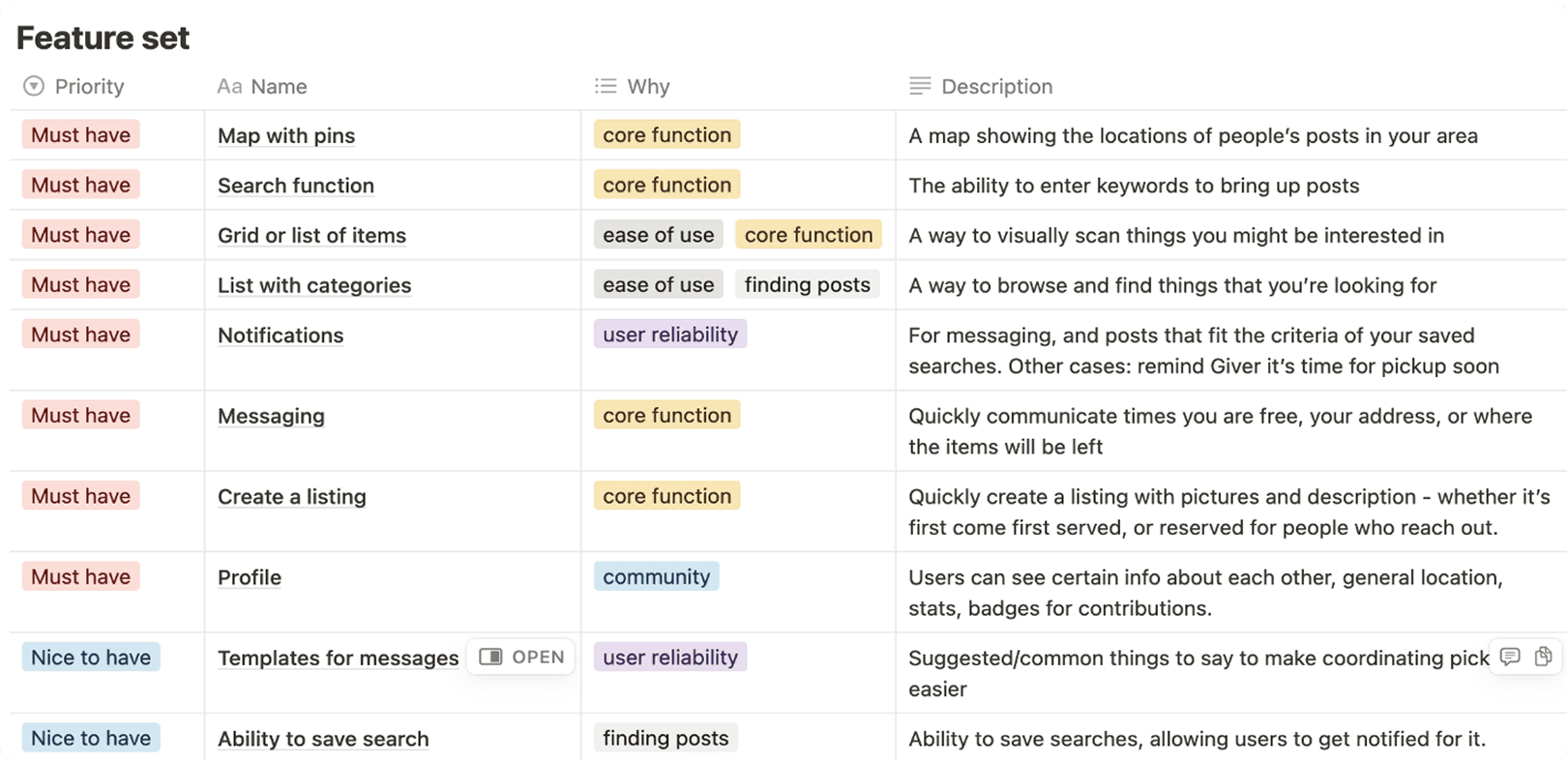The width and height of the screenshot is (1568, 760).
Task: Click ease of use tag in List with categories row
Action: click(659, 284)
